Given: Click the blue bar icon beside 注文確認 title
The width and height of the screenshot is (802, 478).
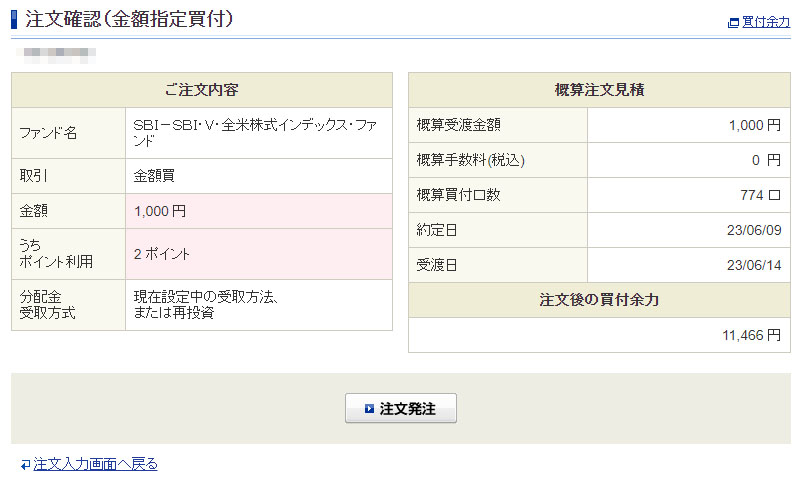Looking at the screenshot, I should coord(14,19).
